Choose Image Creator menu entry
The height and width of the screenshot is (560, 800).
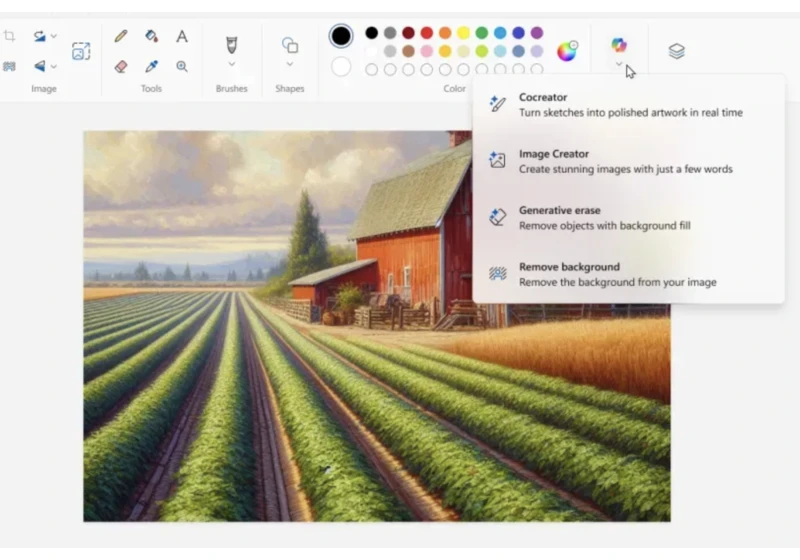[629, 161]
